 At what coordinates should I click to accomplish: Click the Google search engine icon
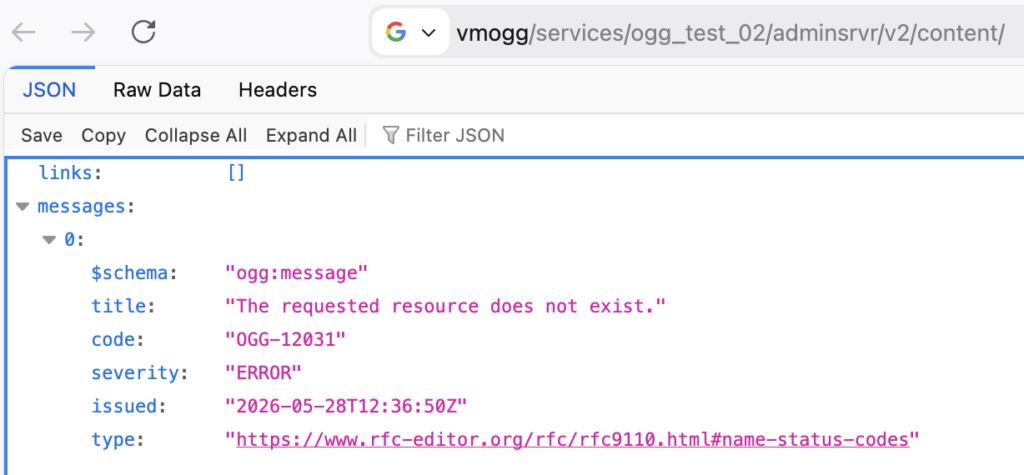(x=396, y=32)
